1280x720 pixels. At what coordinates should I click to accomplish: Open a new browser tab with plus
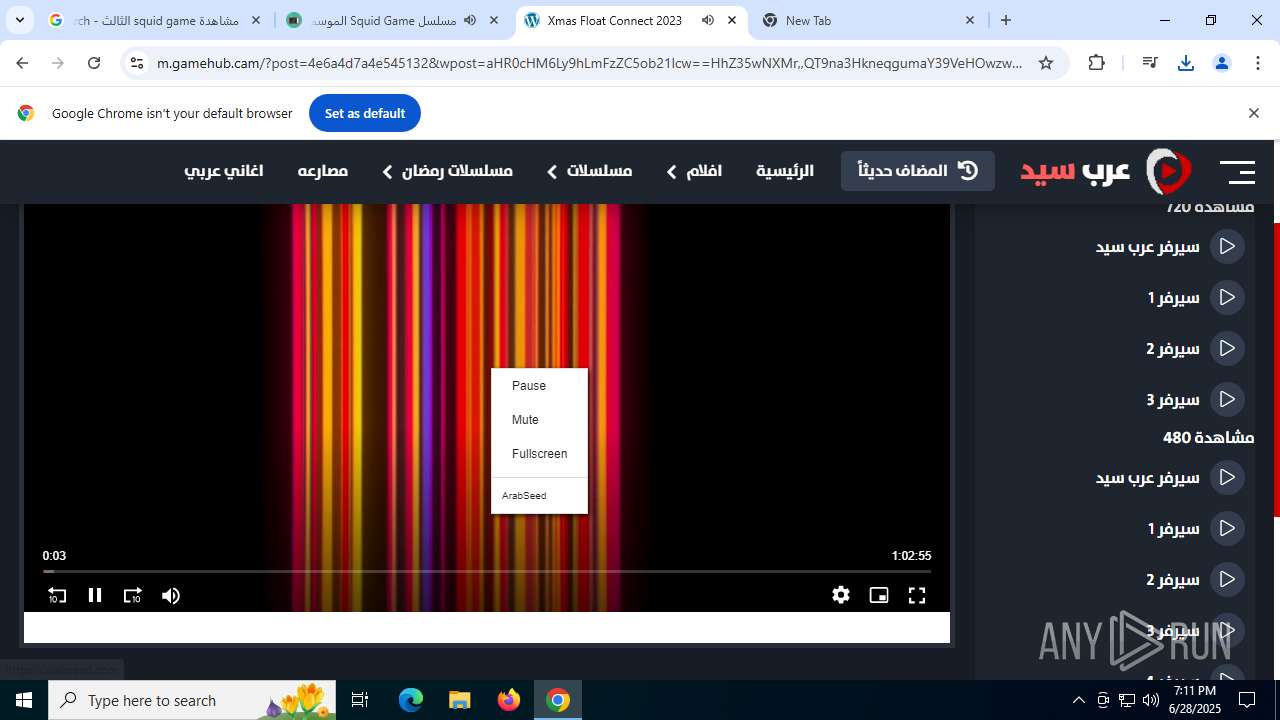[1006, 20]
